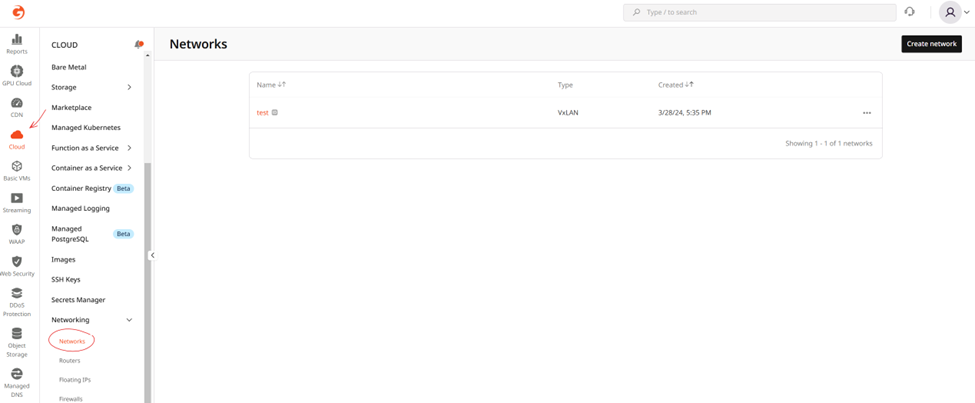This screenshot has width=975, height=403.
Task: Open Streaming section
Action: click(x=17, y=203)
